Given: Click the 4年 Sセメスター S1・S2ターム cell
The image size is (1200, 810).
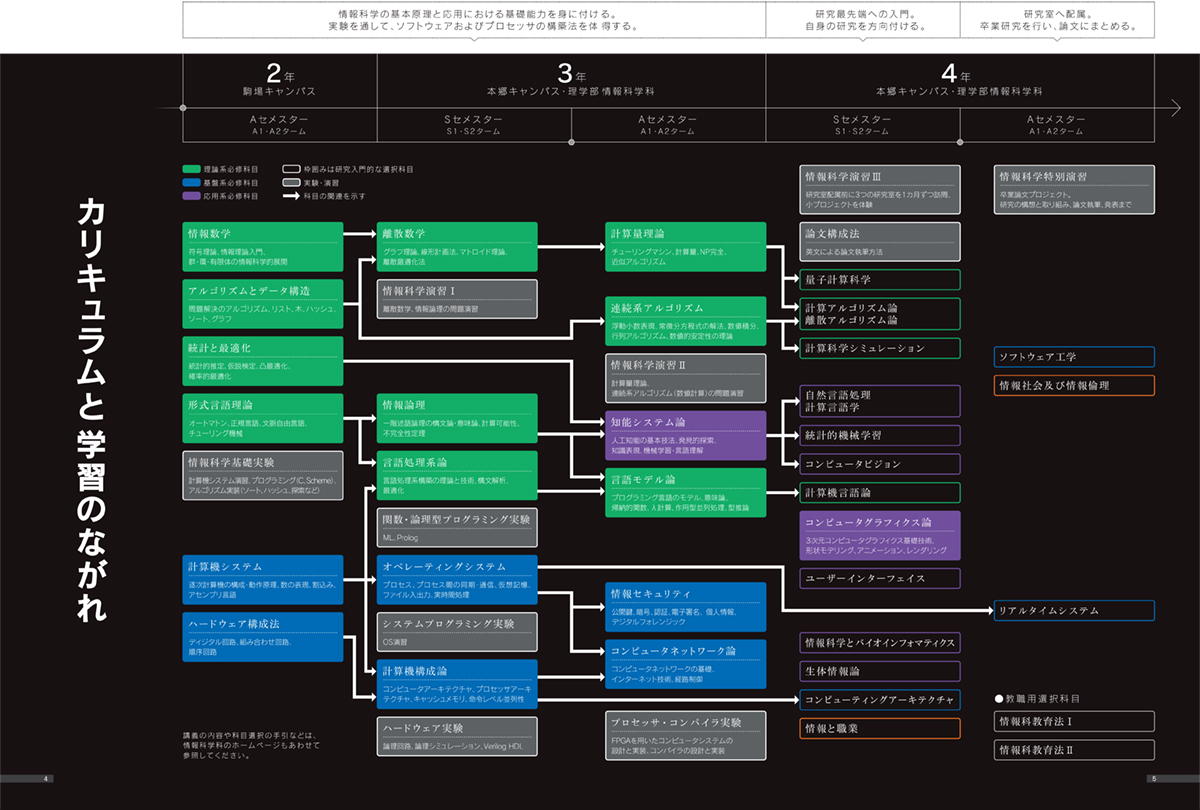Looking at the screenshot, I should point(862,124).
